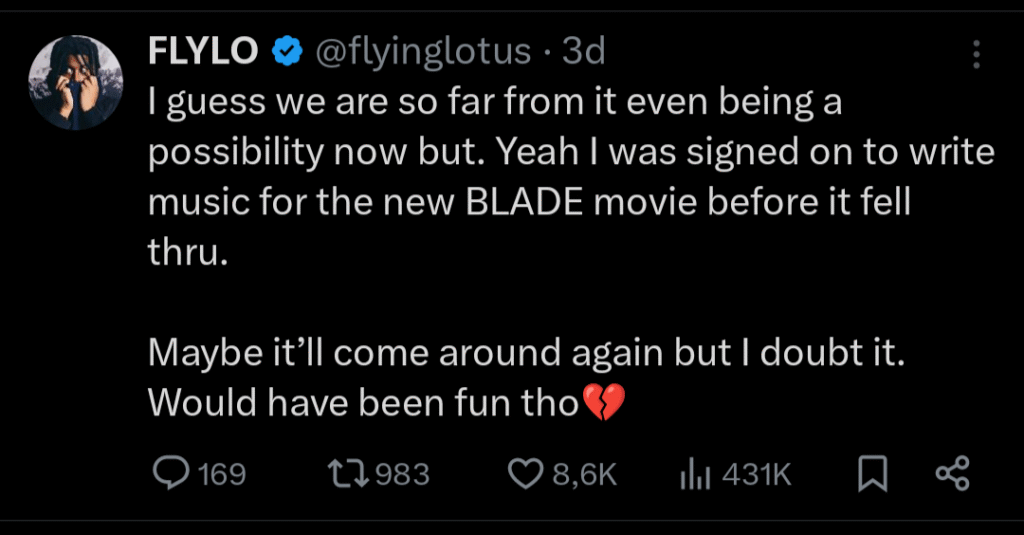Visit the @flyinglotus handle link
The height and width of the screenshot is (535, 1024).
[423, 52]
